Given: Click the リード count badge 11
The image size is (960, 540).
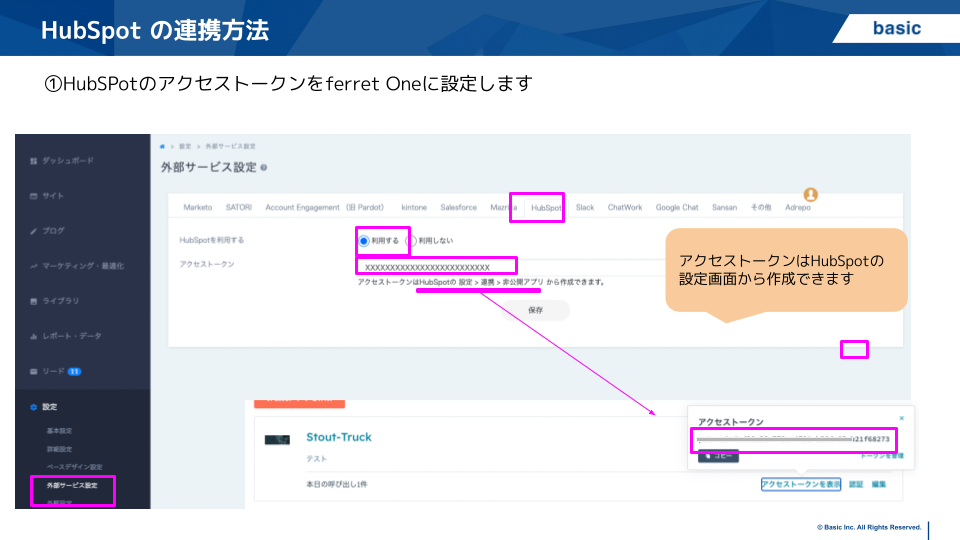Looking at the screenshot, I should tap(74, 372).
